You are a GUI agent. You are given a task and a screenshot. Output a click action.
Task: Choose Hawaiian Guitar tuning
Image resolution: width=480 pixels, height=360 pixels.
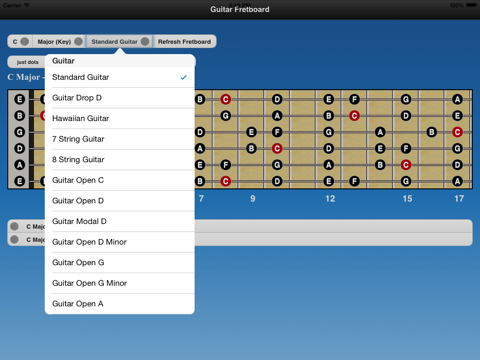tap(120, 118)
